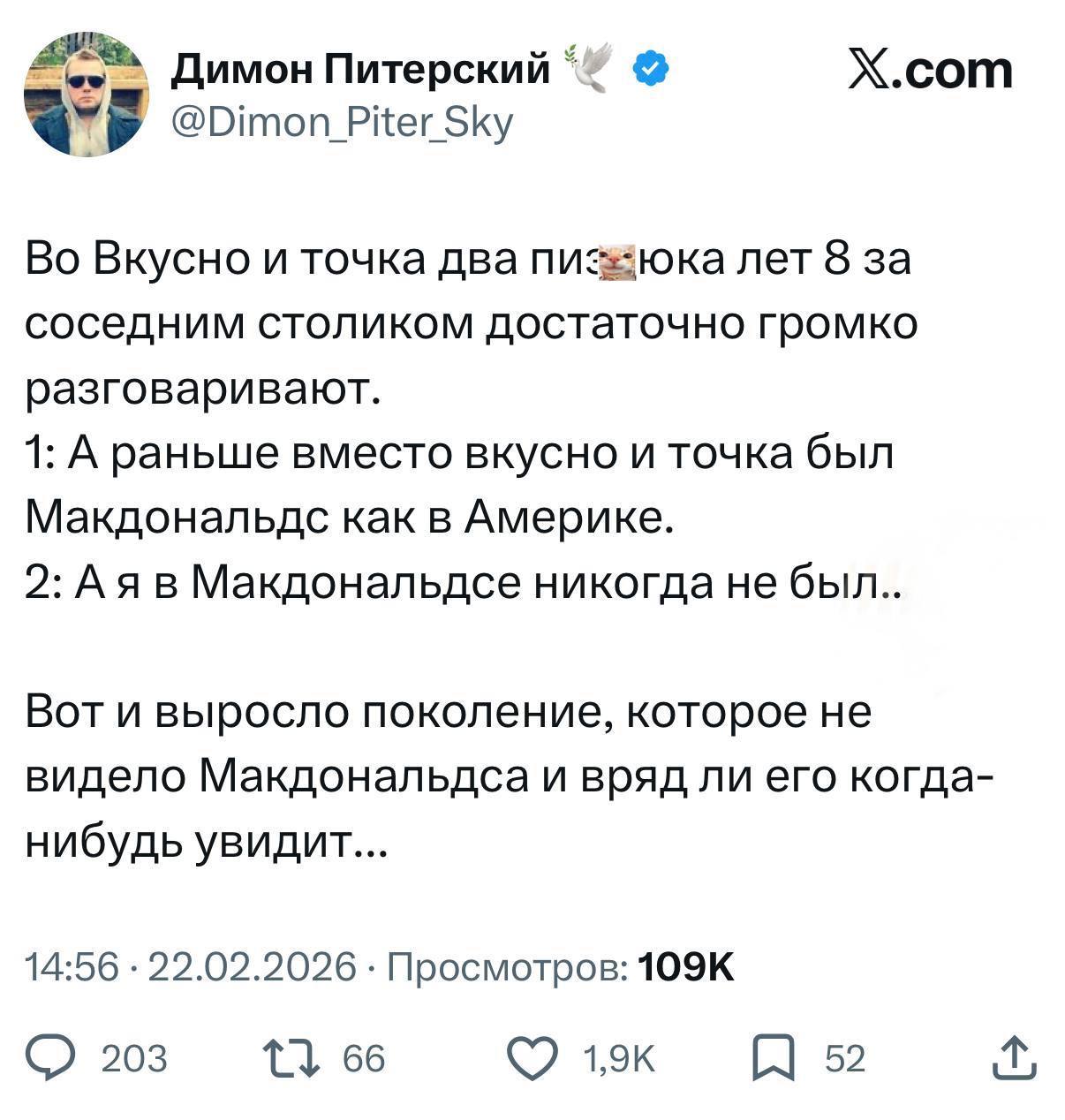Click the 66 reposts count
Screen dimensions: 1065x1120
click(x=364, y=1058)
